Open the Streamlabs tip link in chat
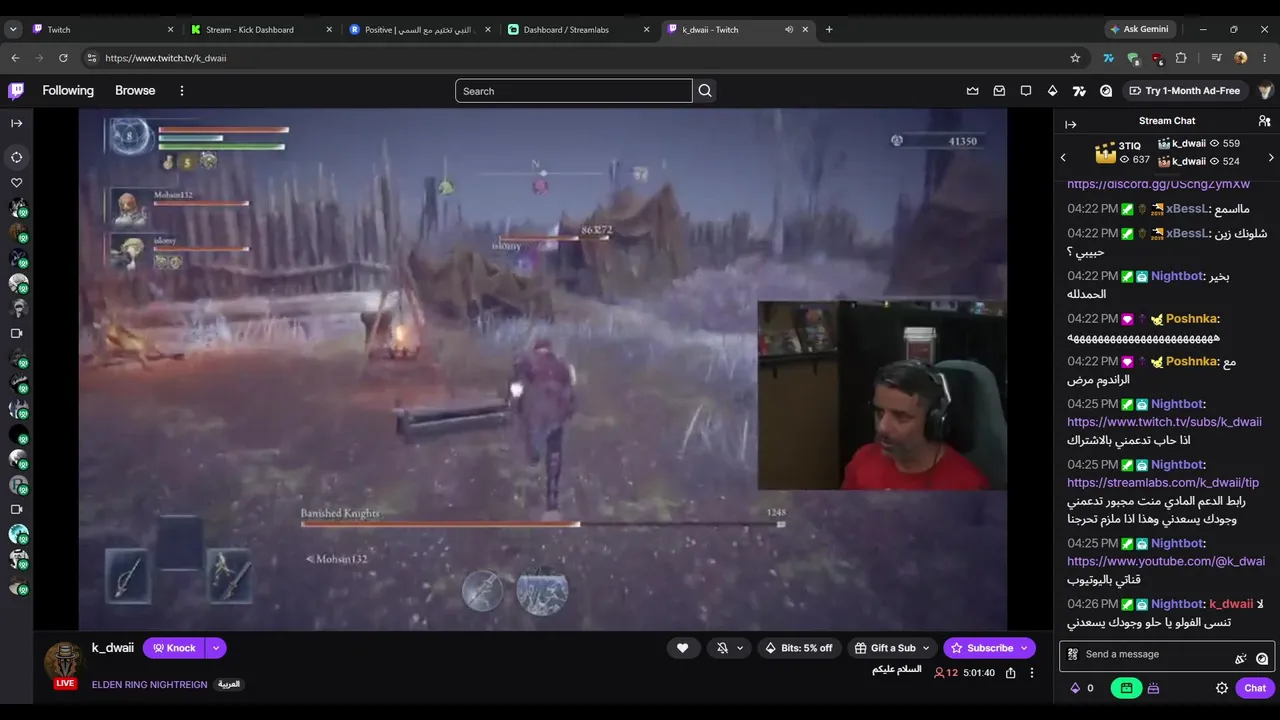The width and height of the screenshot is (1280, 720). 1163,483
